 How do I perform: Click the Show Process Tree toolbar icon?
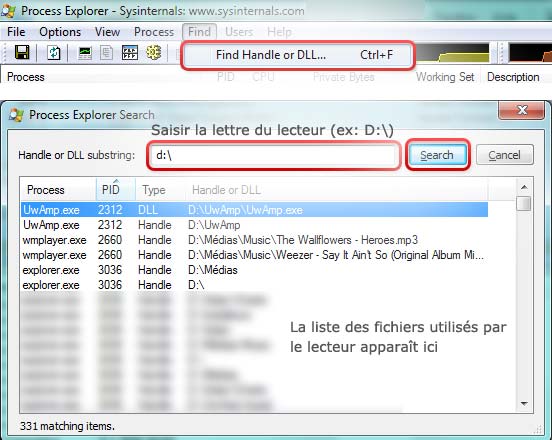pyautogui.click(x=106, y=53)
